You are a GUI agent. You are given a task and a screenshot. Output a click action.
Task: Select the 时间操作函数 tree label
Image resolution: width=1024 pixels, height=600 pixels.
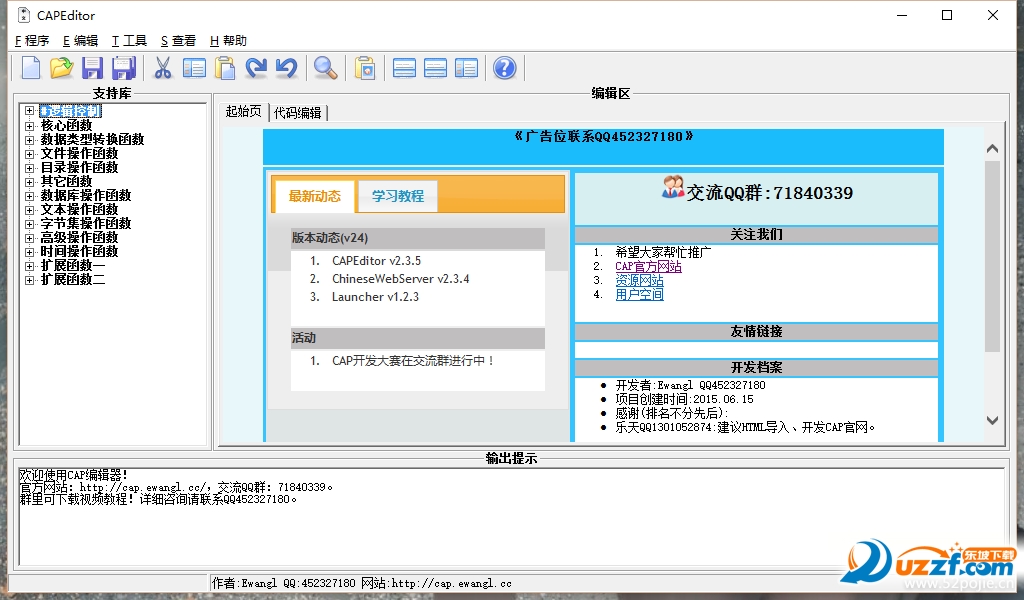coord(79,251)
